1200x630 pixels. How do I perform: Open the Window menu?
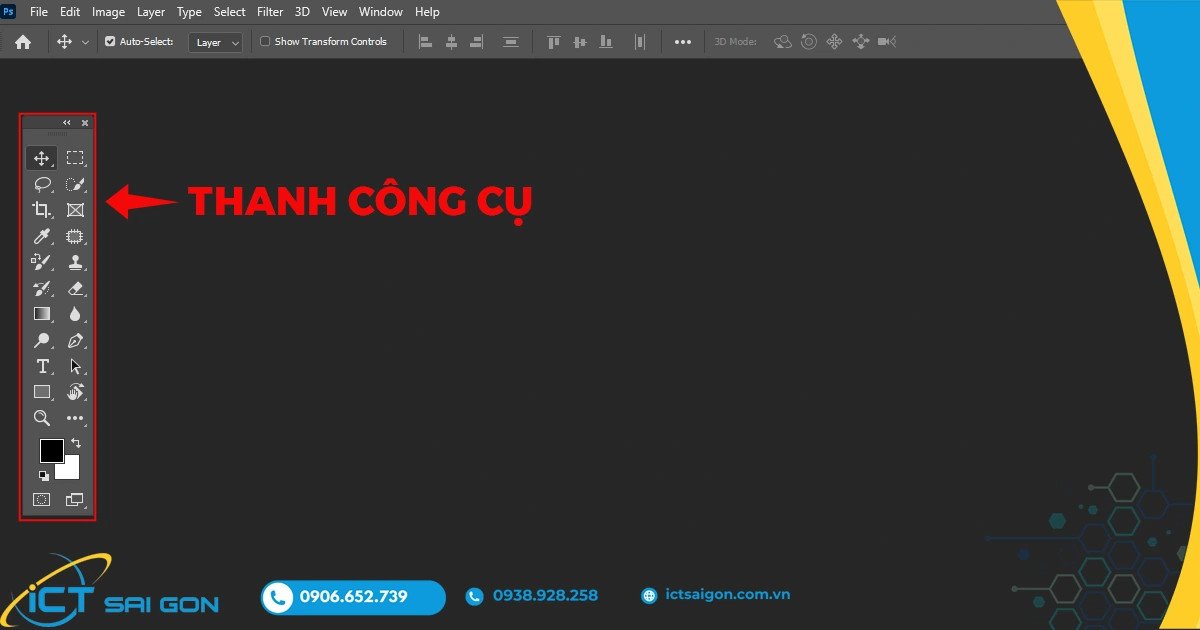pos(380,12)
